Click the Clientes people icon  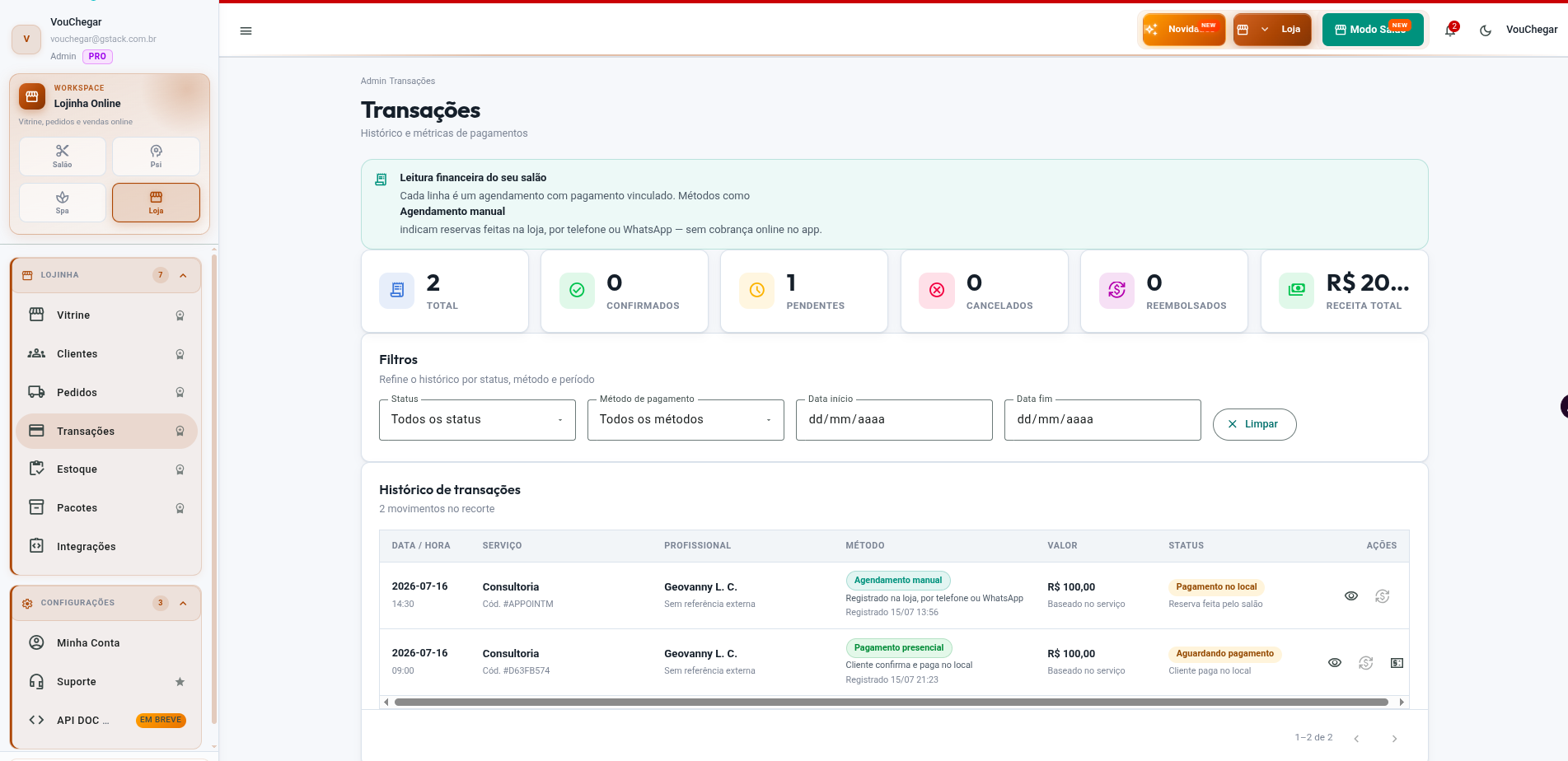36,353
